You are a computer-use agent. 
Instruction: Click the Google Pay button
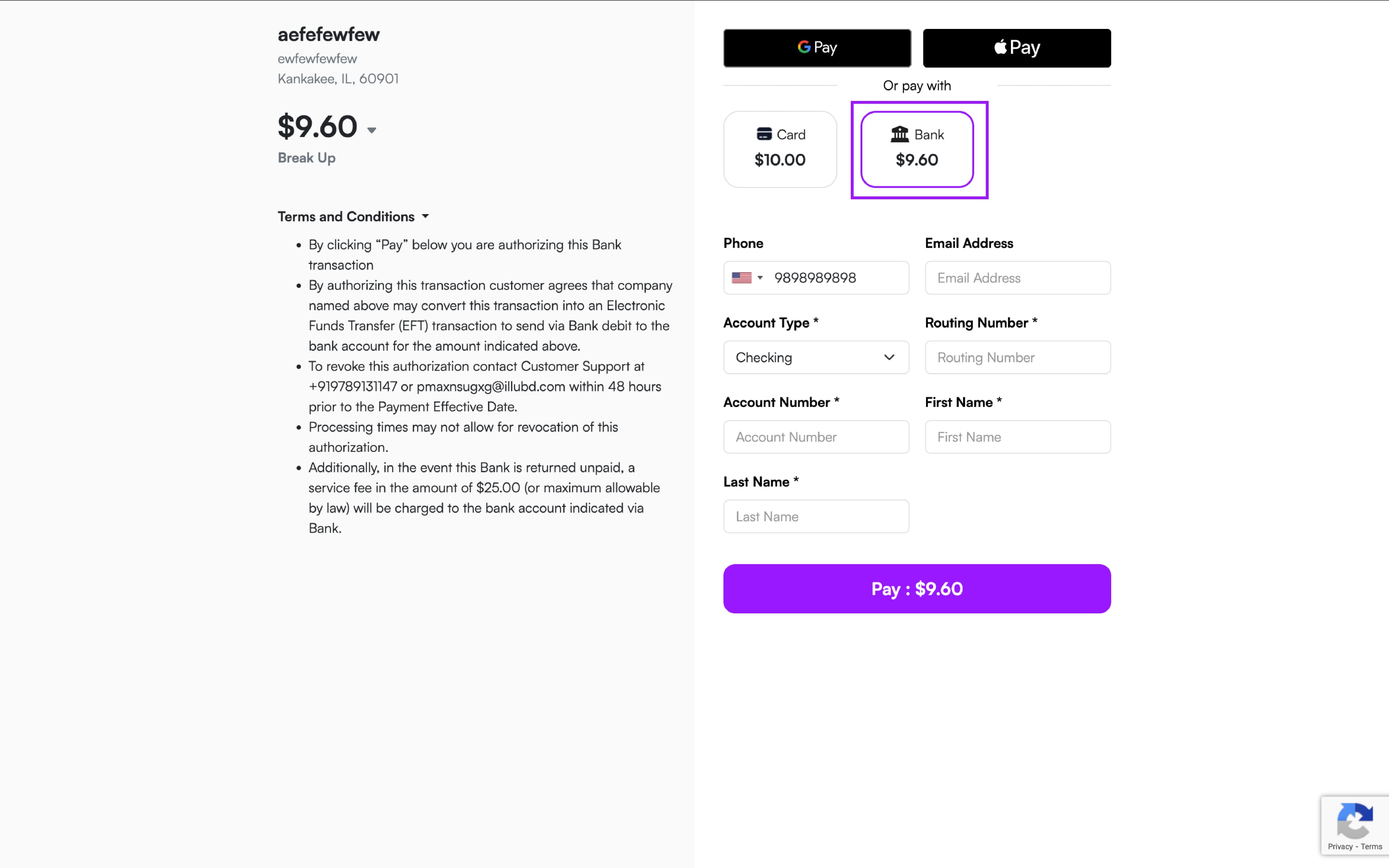tap(817, 48)
